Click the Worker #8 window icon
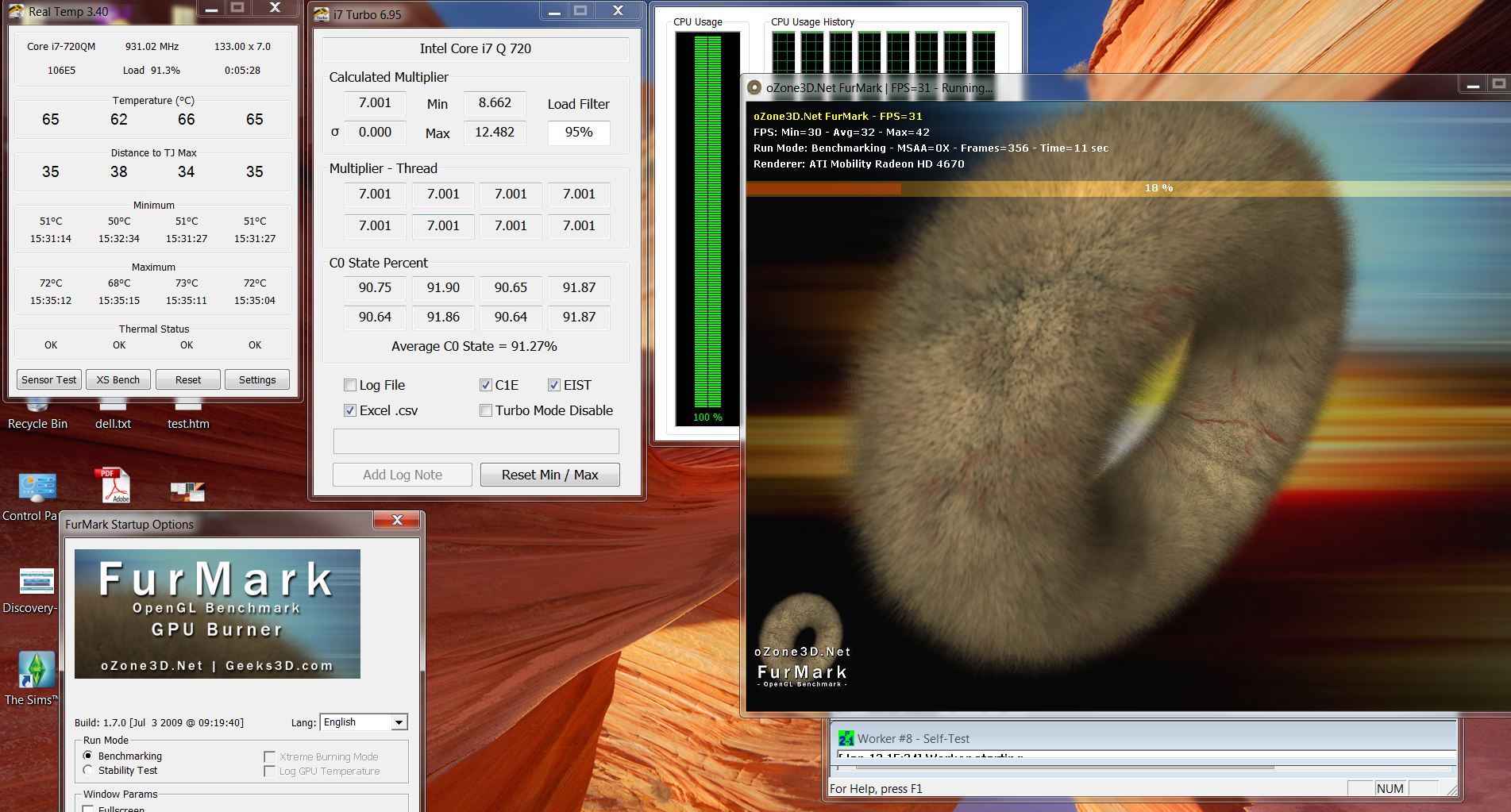The height and width of the screenshot is (812, 1511). [x=846, y=738]
